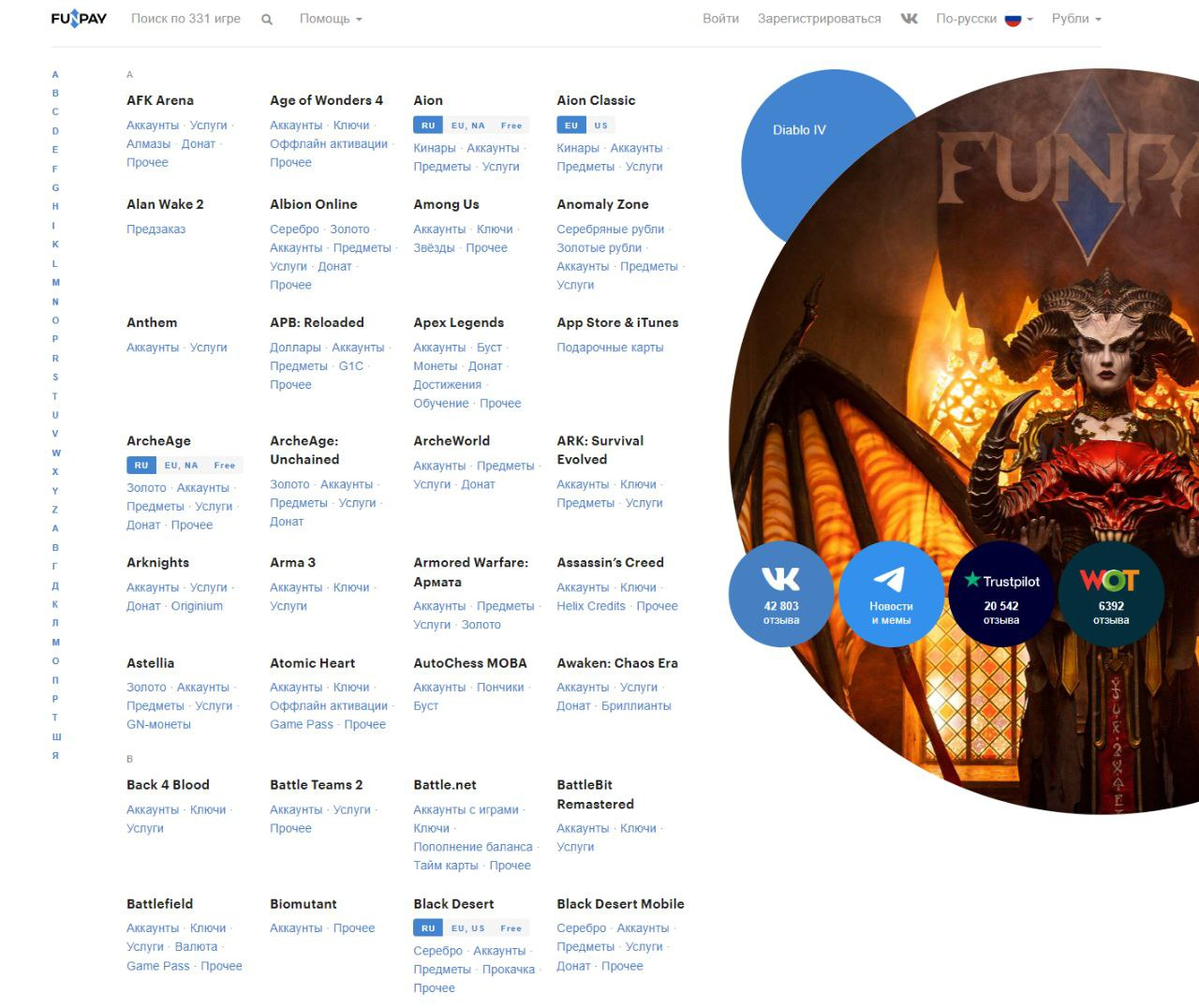This screenshot has height=1008, width=1199.
Task: Open the VK icon in header
Action: tap(909, 18)
